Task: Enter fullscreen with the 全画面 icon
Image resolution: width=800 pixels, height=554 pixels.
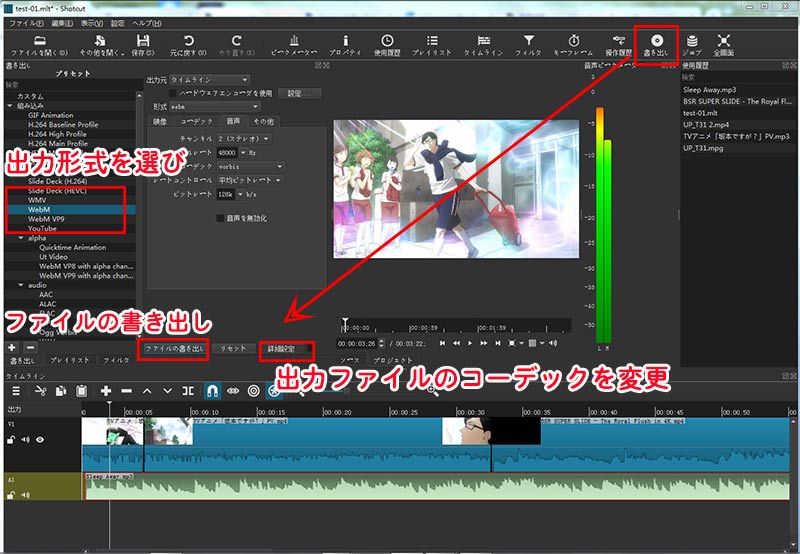Action: (723, 41)
